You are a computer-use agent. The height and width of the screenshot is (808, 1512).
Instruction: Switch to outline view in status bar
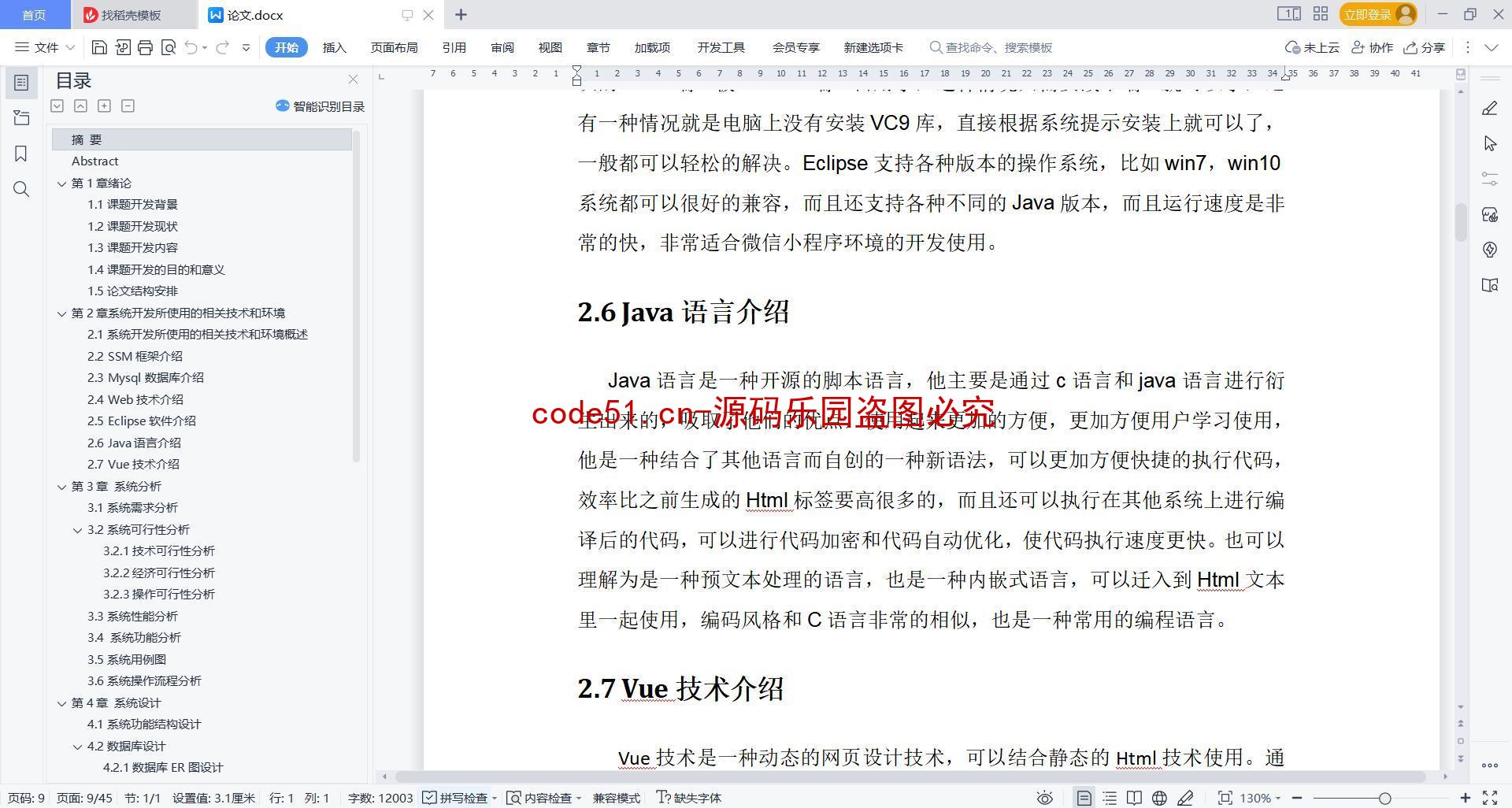pos(1110,798)
